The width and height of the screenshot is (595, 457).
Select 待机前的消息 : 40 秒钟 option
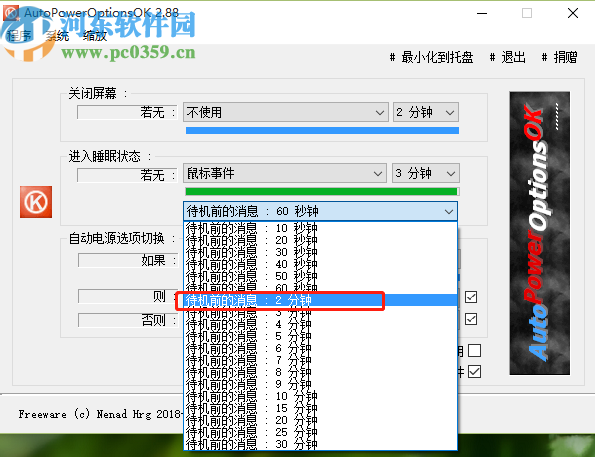pos(321,264)
